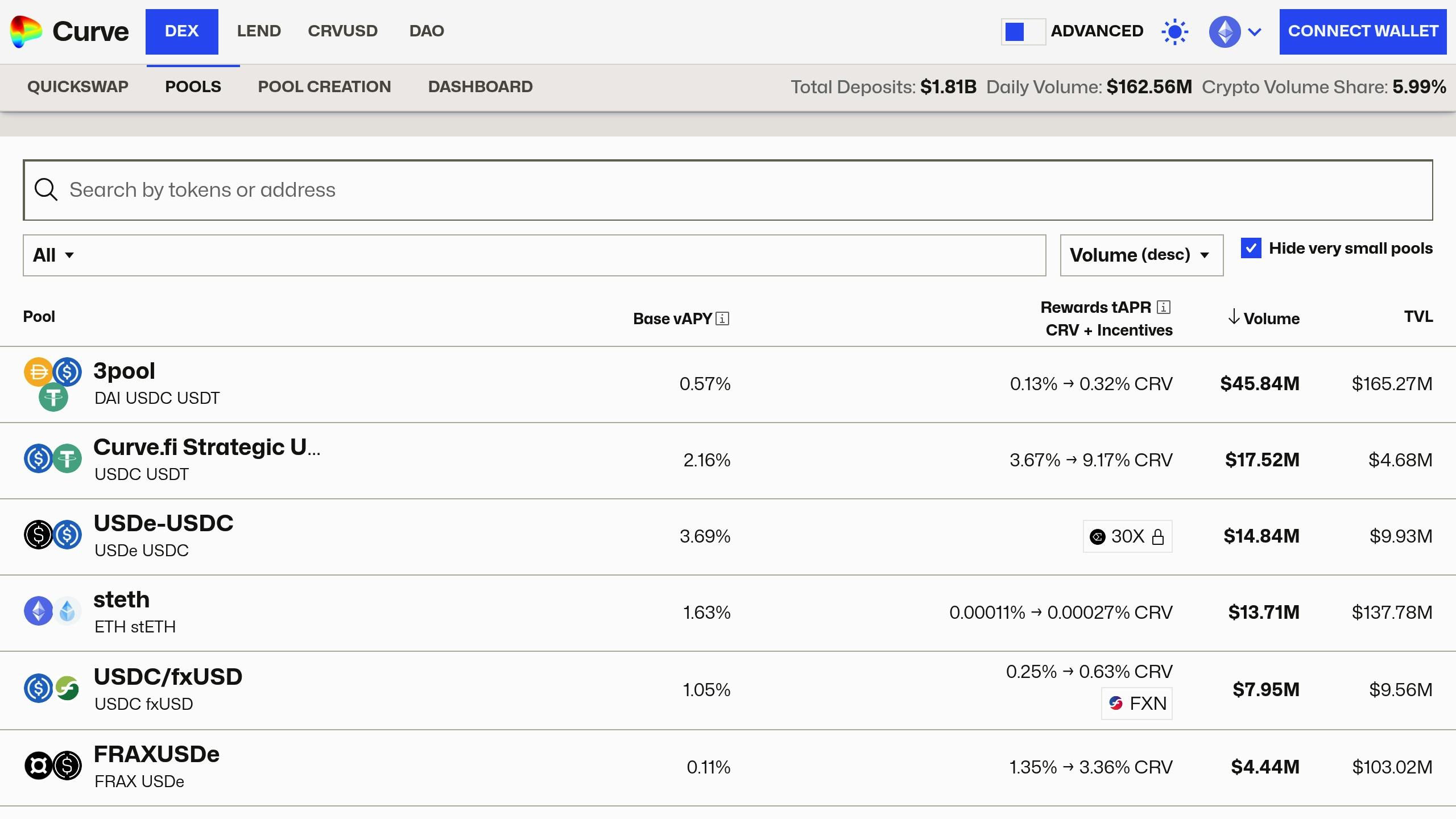This screenshot has height=819, width=1456.
Task: Click USDC icon in USDe-USDC row
Action: [x=68, y=535]
